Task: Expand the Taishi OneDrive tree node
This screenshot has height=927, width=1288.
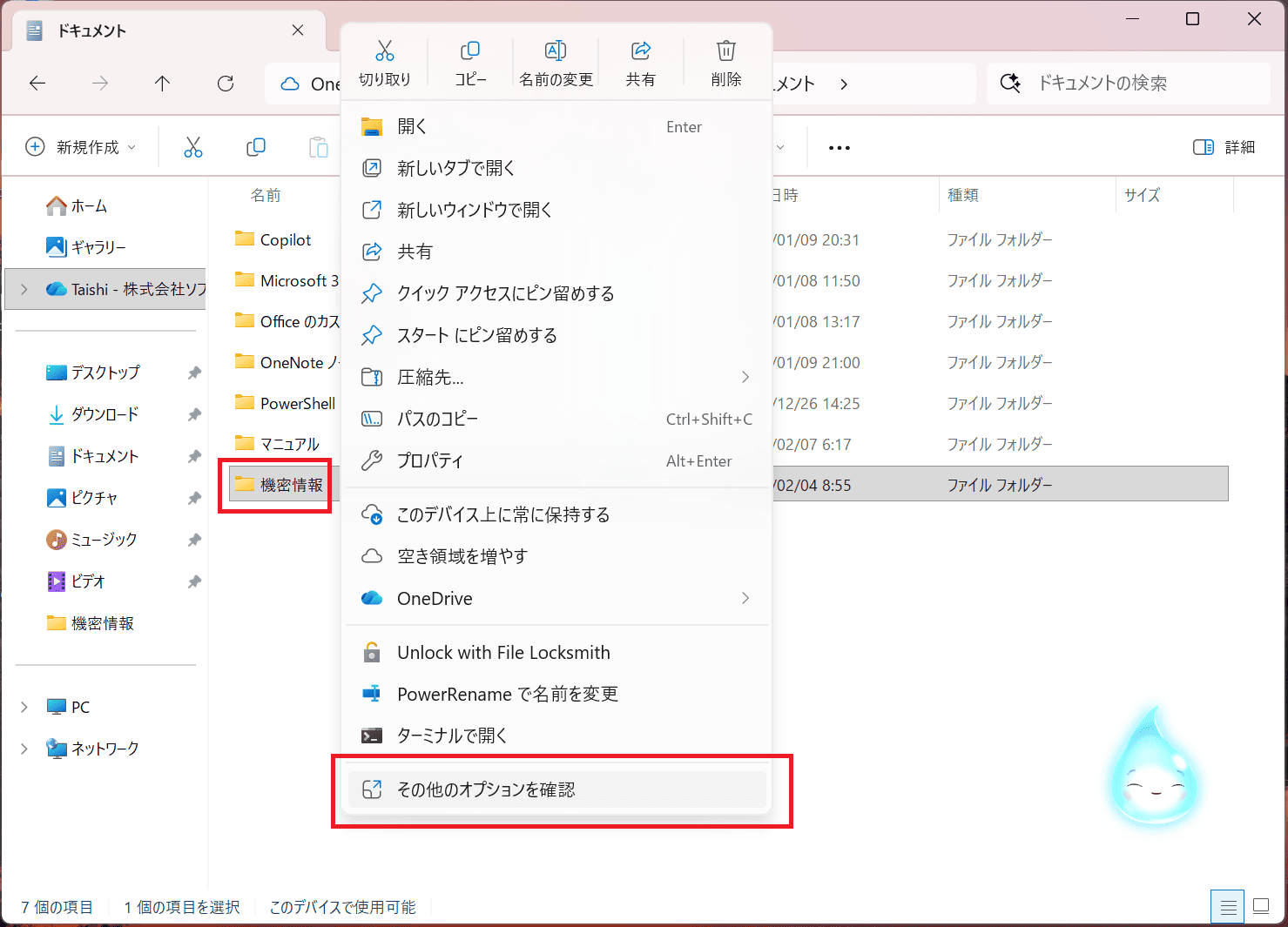Action: click(x=24, y=289)
